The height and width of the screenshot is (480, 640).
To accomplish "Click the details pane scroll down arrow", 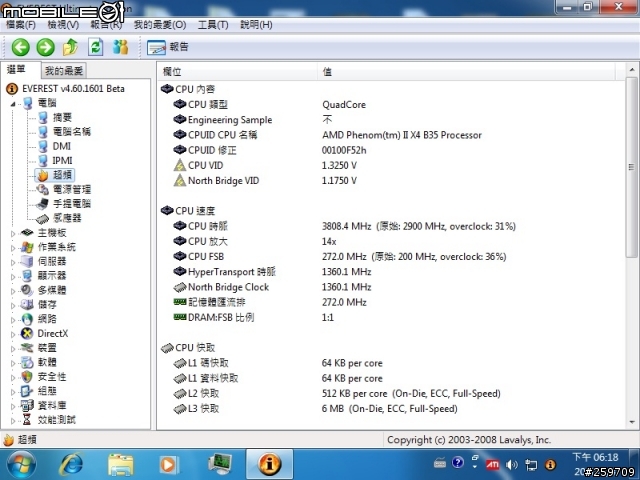I will (632, 422).
